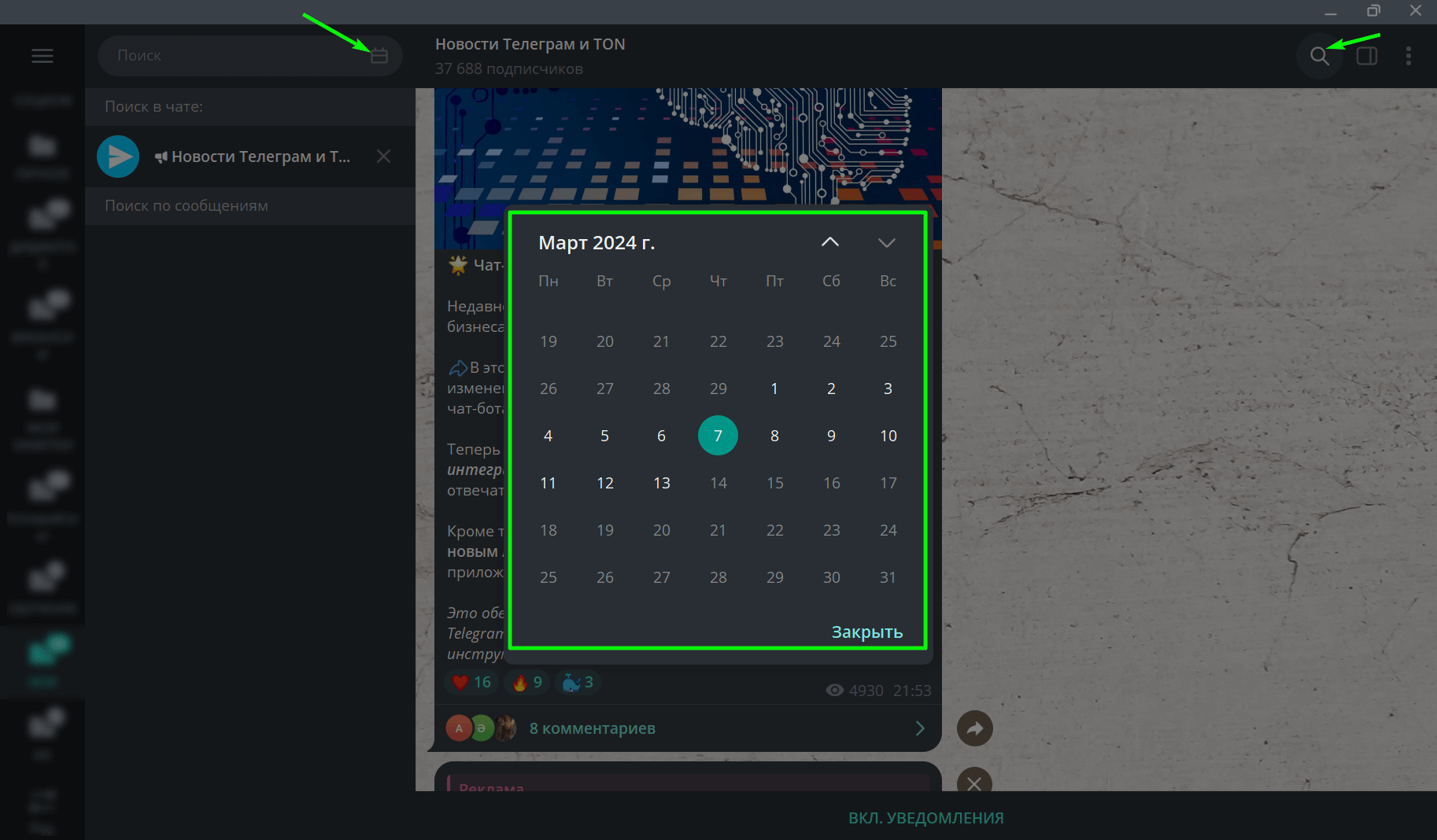Select March 6 in calendar

662,436
